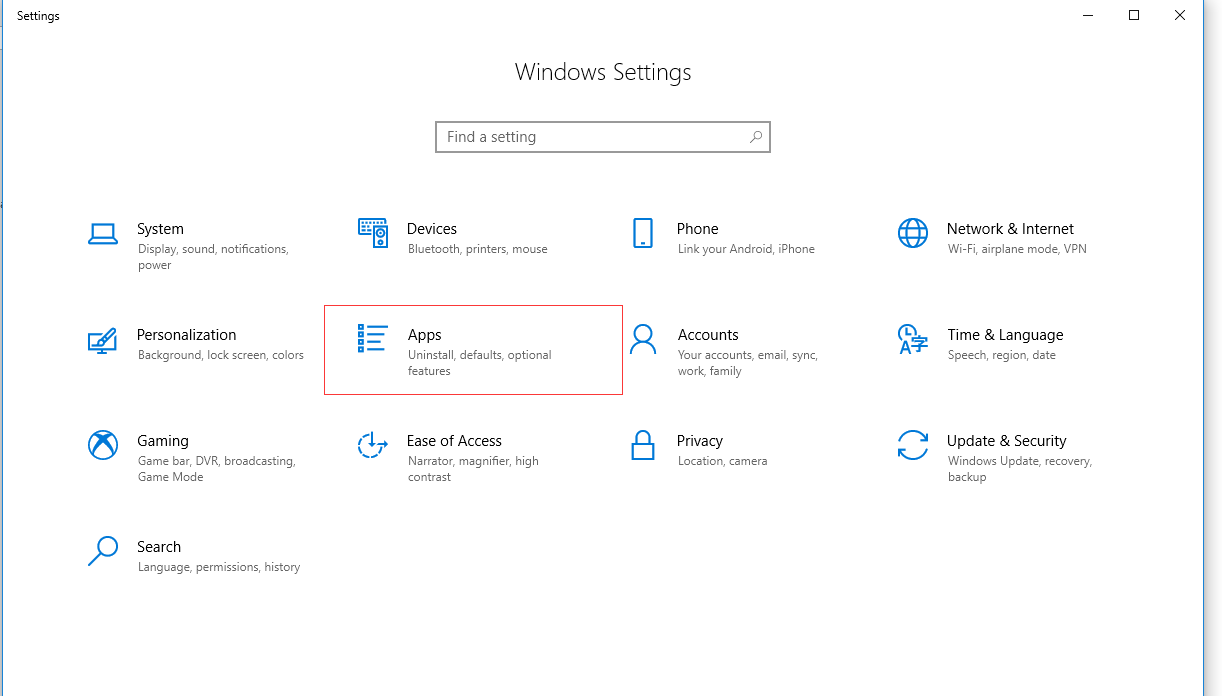Click the Time & Language icon
Viewport: 1222px width, 696px height.
[912, 339]
